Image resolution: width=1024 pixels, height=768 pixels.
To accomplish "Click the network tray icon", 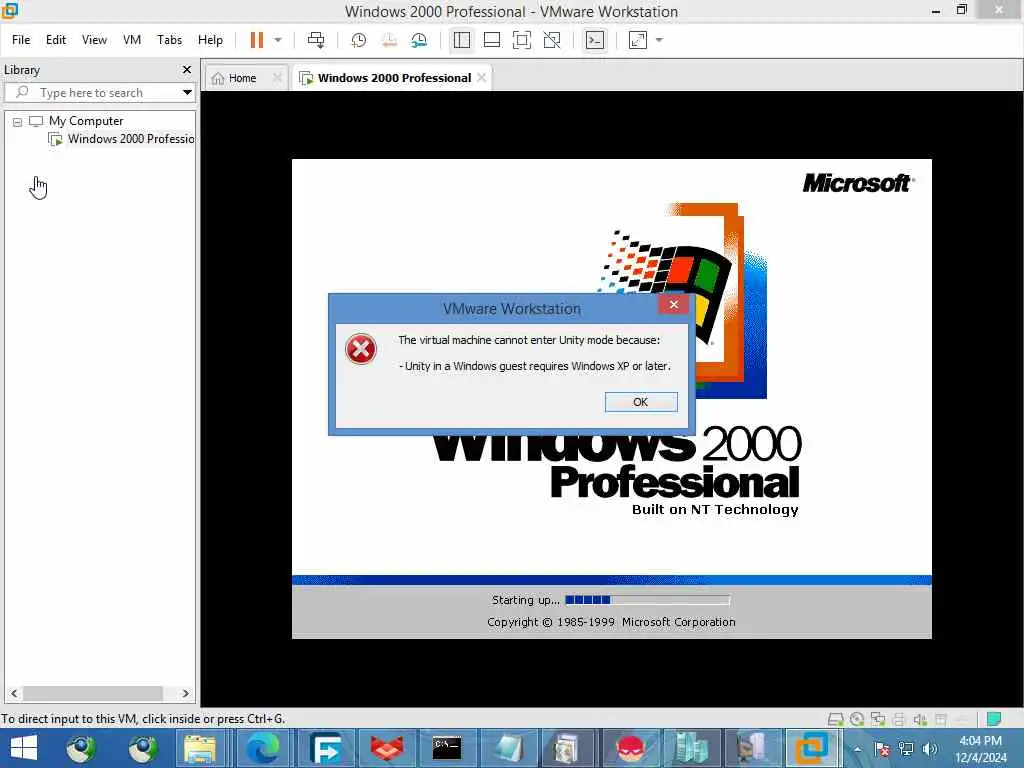I will click(x=906, y=749).
